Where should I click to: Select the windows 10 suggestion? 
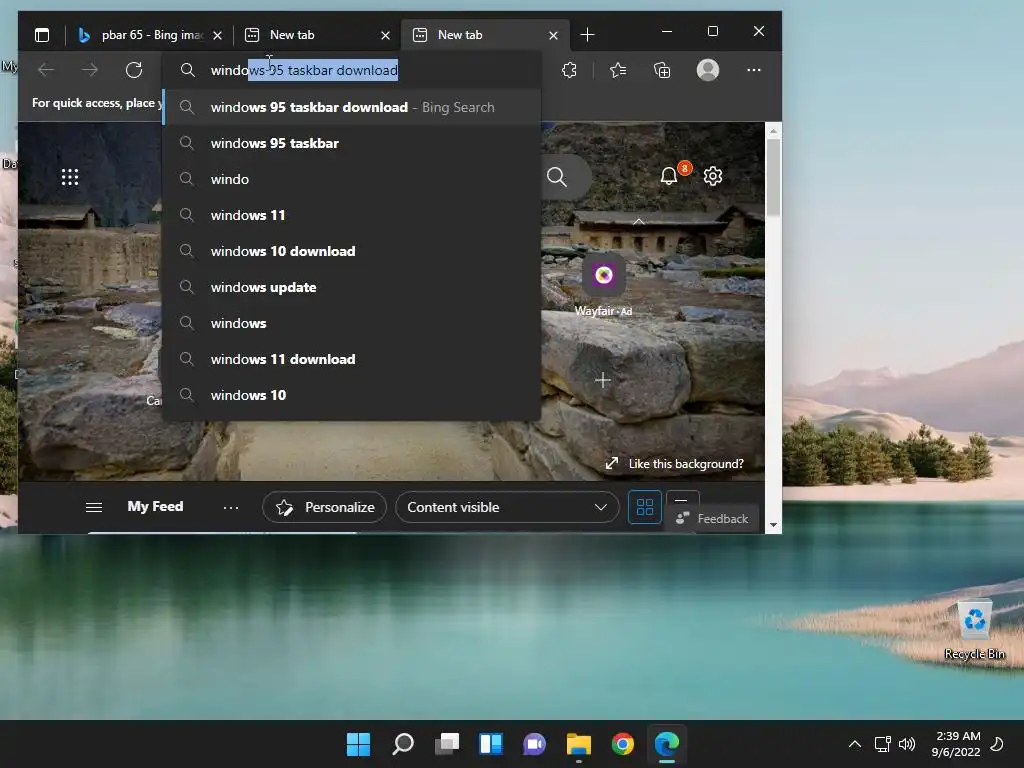click(x=352, y=394)
